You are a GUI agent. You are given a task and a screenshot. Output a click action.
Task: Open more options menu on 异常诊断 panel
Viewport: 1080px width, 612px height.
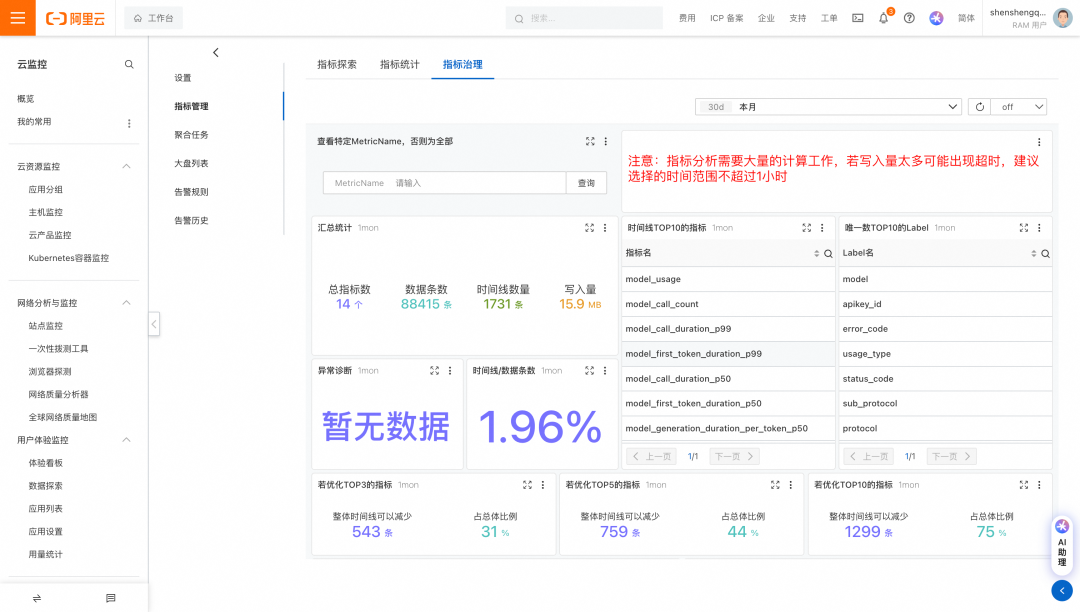pos(451,371)
